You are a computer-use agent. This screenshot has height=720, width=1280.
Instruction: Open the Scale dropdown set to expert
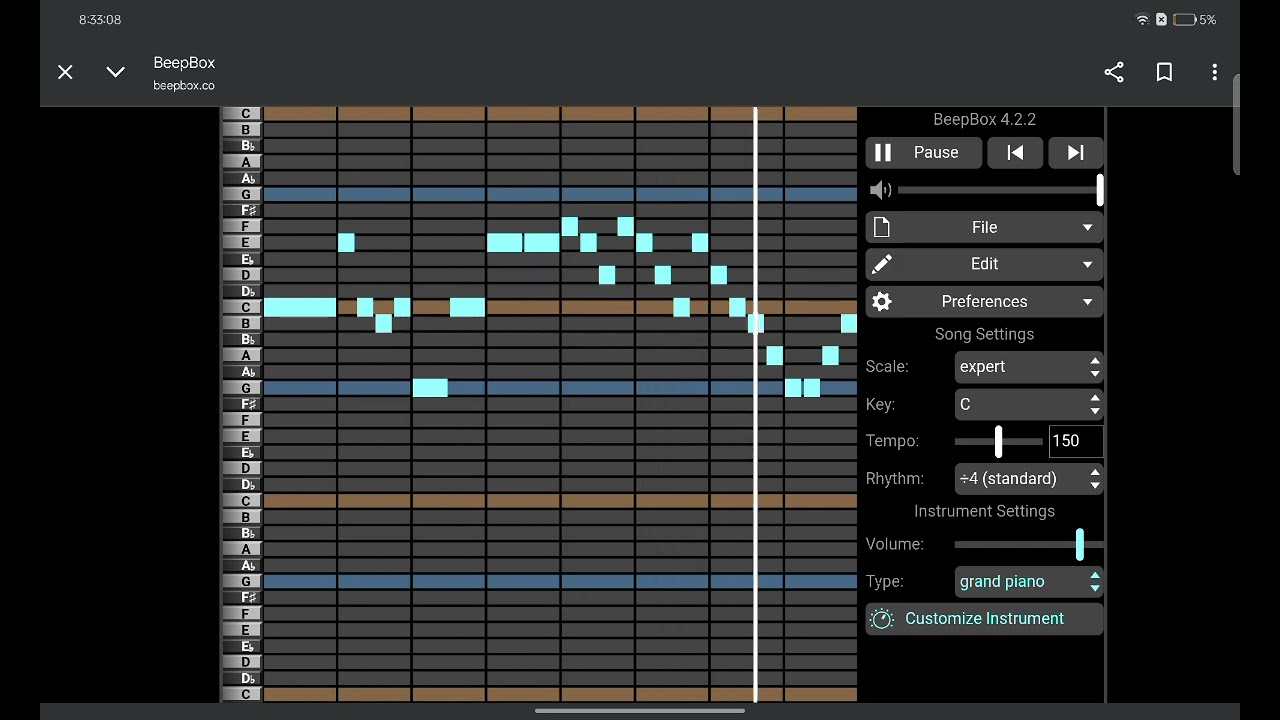[x=1029, y=366]
